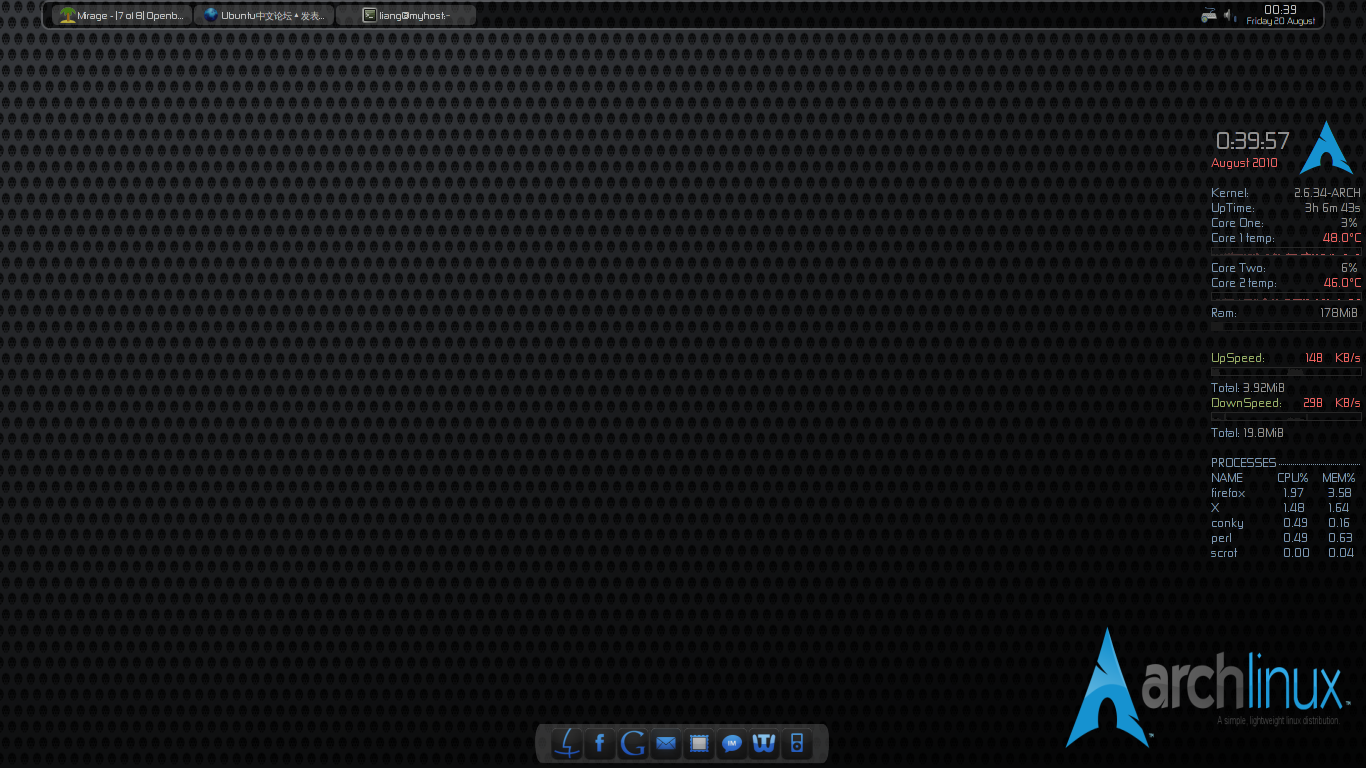Open the blue 'W' dock icon
Viewport: 1366px width, 768px height.
[764, 743]
